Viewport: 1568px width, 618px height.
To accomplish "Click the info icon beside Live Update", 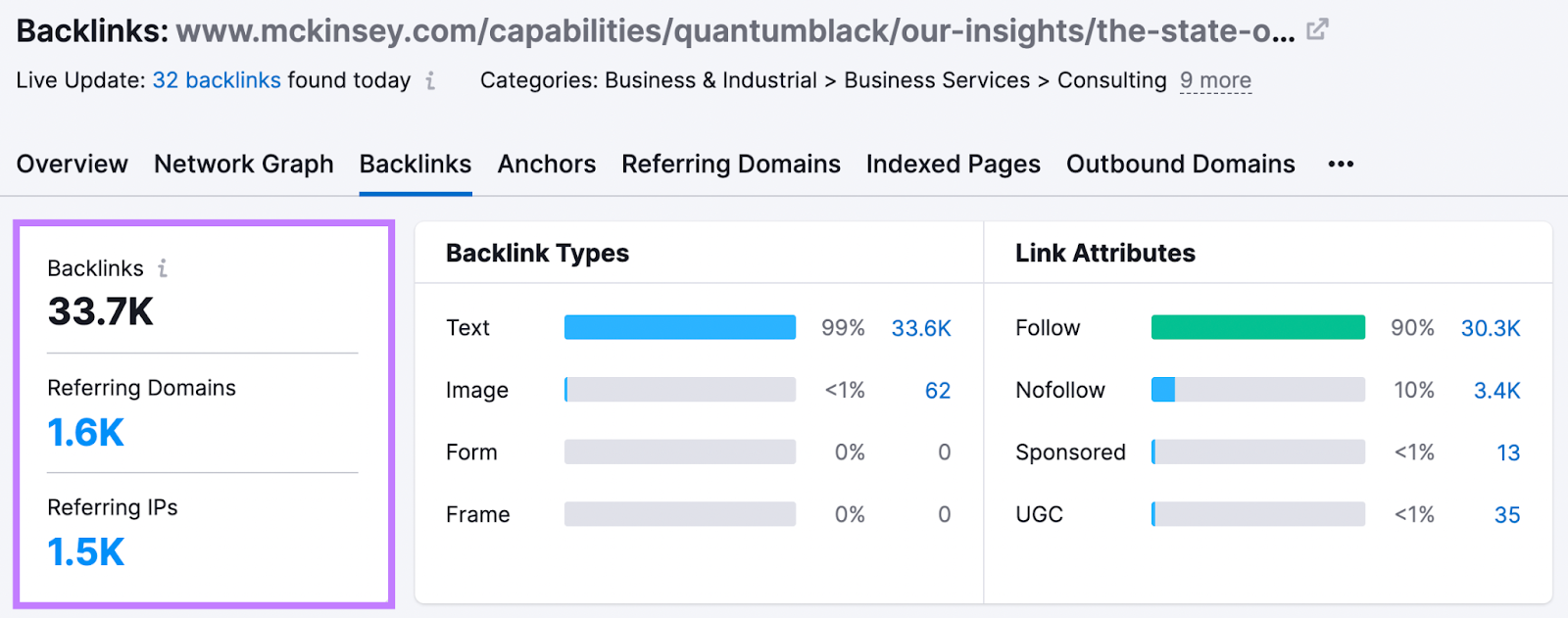I will pyautogui.click(x=429, y=82).
